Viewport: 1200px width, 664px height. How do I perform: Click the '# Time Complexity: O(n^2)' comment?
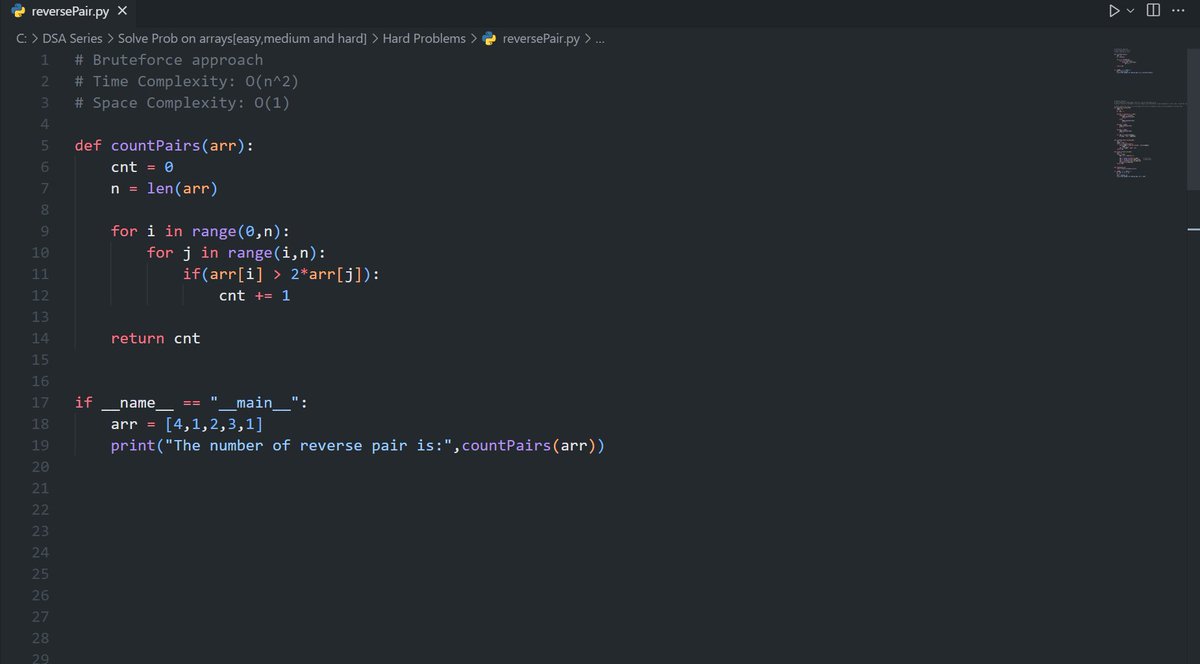point(186,81)
